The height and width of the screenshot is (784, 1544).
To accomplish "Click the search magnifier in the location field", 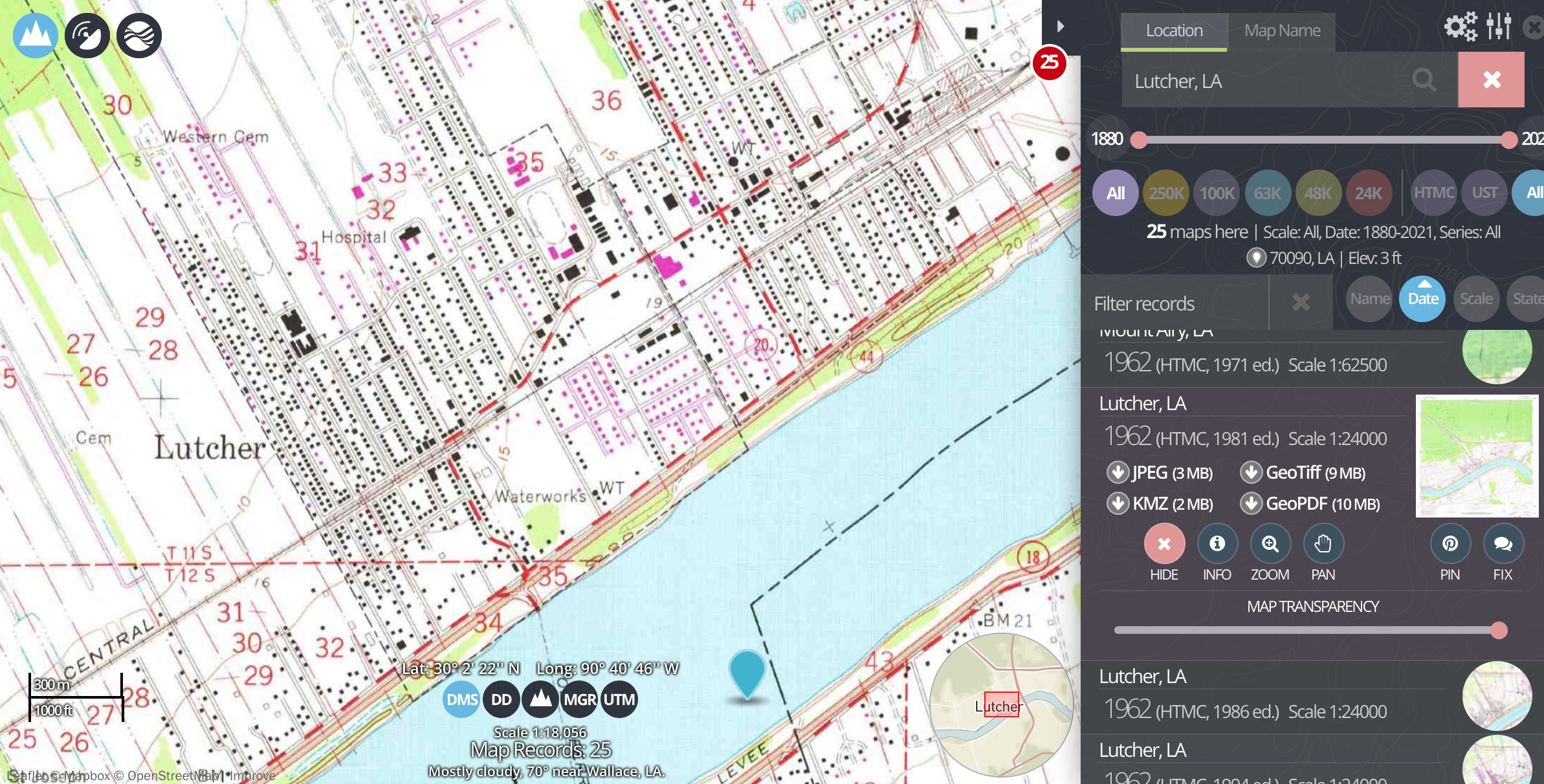I will (x=1424, y=80).
